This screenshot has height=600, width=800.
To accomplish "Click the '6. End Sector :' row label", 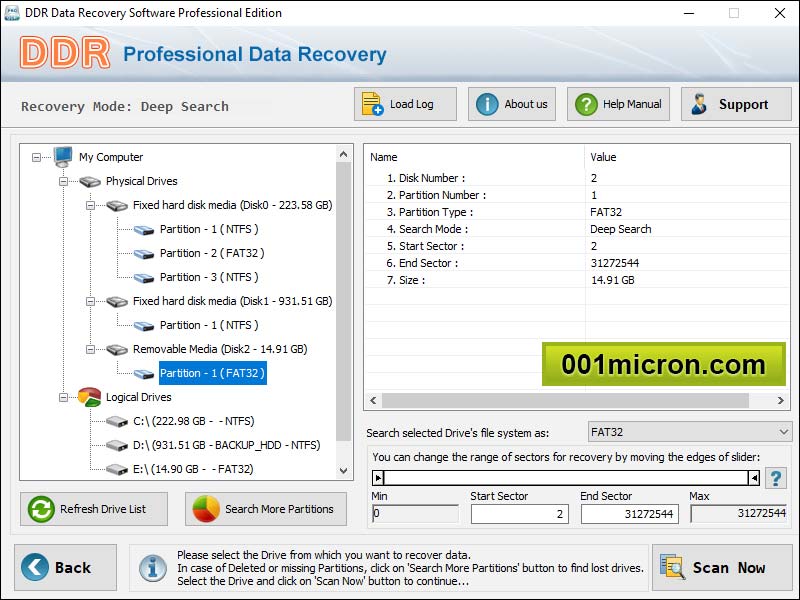I will click(x=422, y=263).
